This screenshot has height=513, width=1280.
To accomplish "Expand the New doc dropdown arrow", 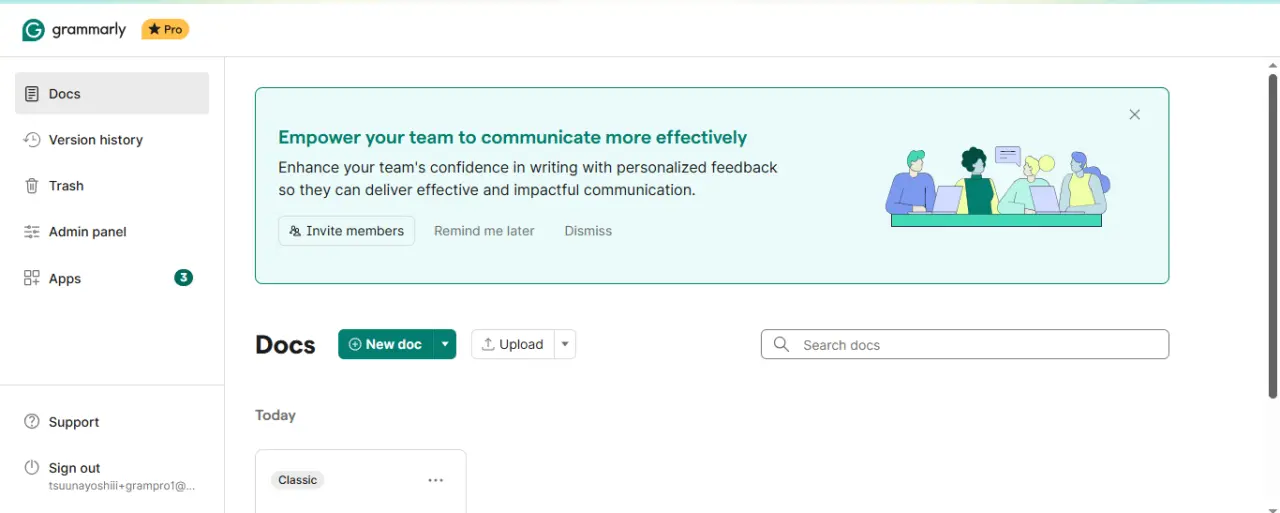I will (x=445, y=344).
